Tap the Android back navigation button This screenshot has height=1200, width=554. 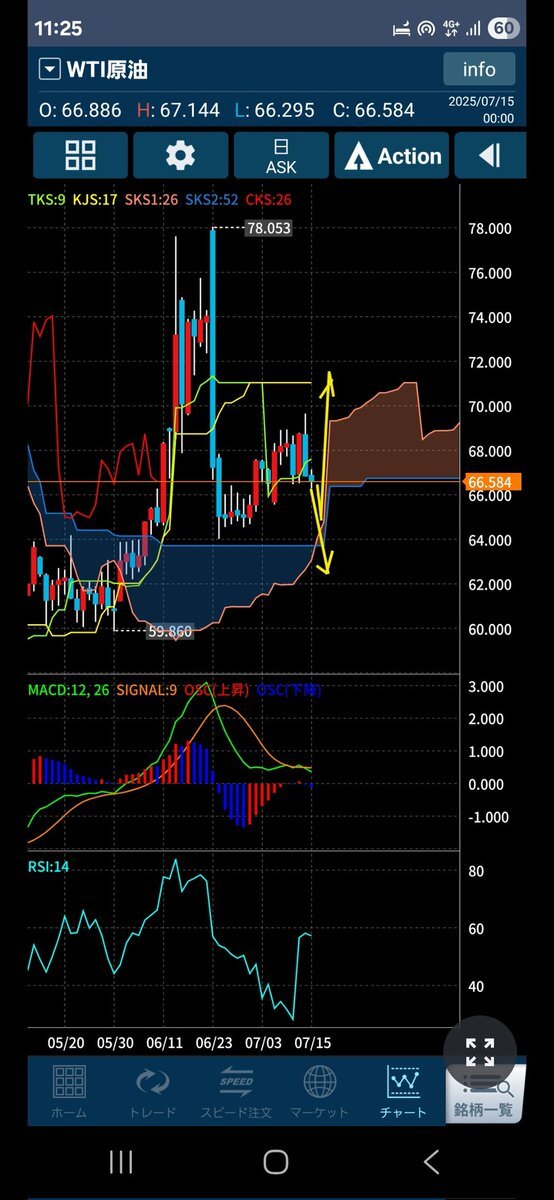[431, 1161]
